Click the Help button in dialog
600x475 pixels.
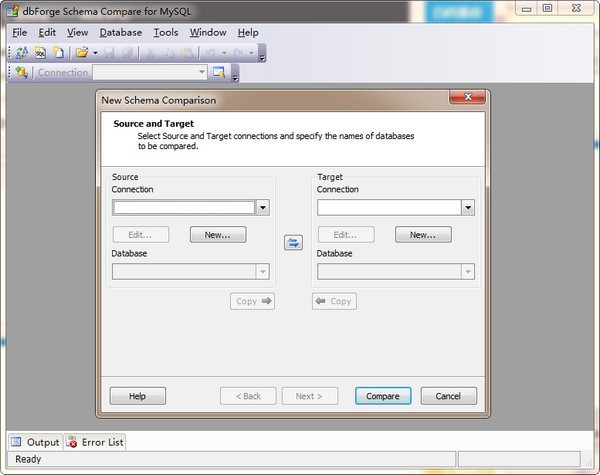click(x=138, y=396)
